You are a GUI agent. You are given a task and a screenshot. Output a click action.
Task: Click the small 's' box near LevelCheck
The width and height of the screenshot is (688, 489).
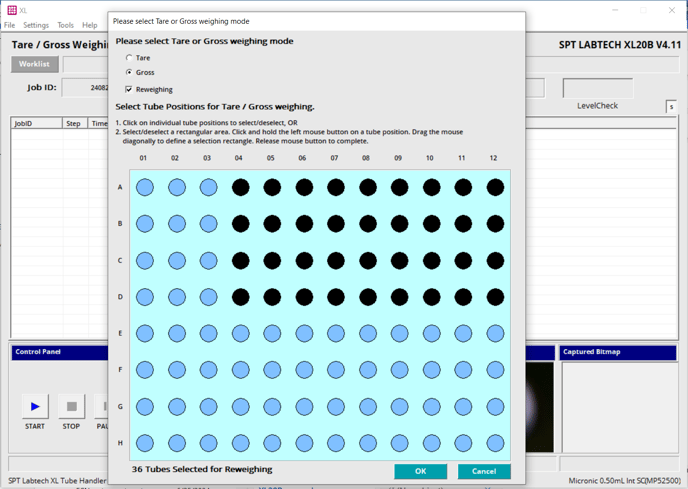tap(671, 107)
